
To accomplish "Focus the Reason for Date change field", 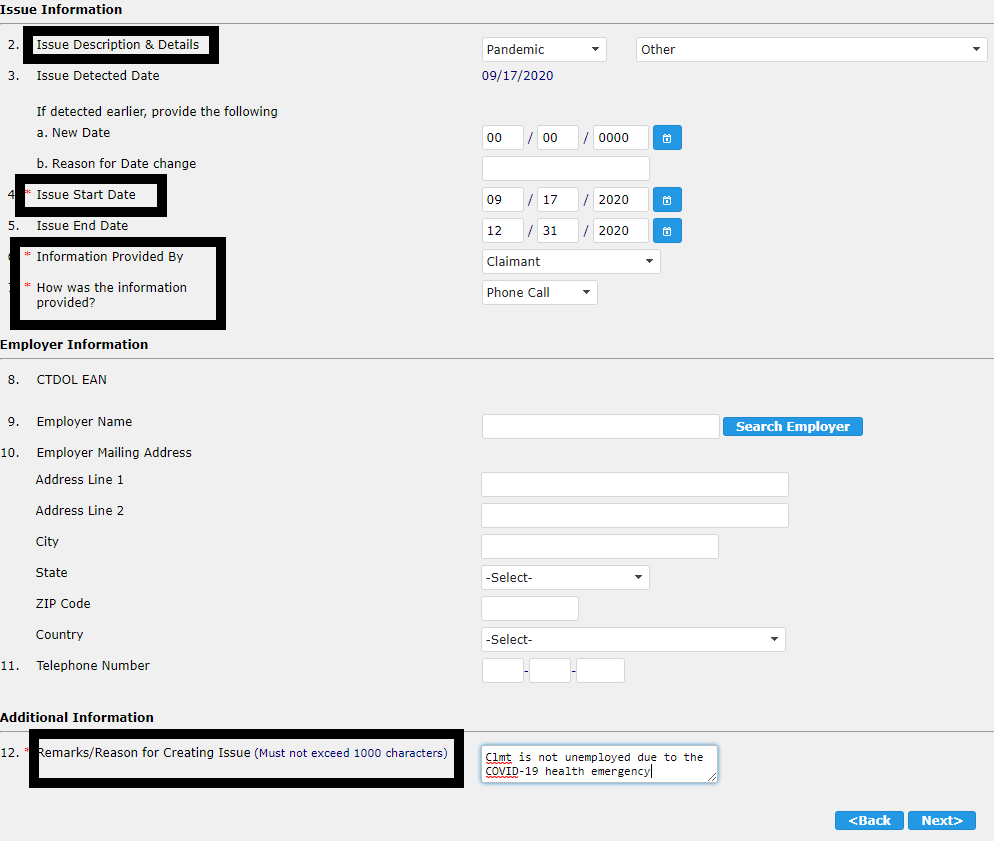I will click(x=565, y=169).
